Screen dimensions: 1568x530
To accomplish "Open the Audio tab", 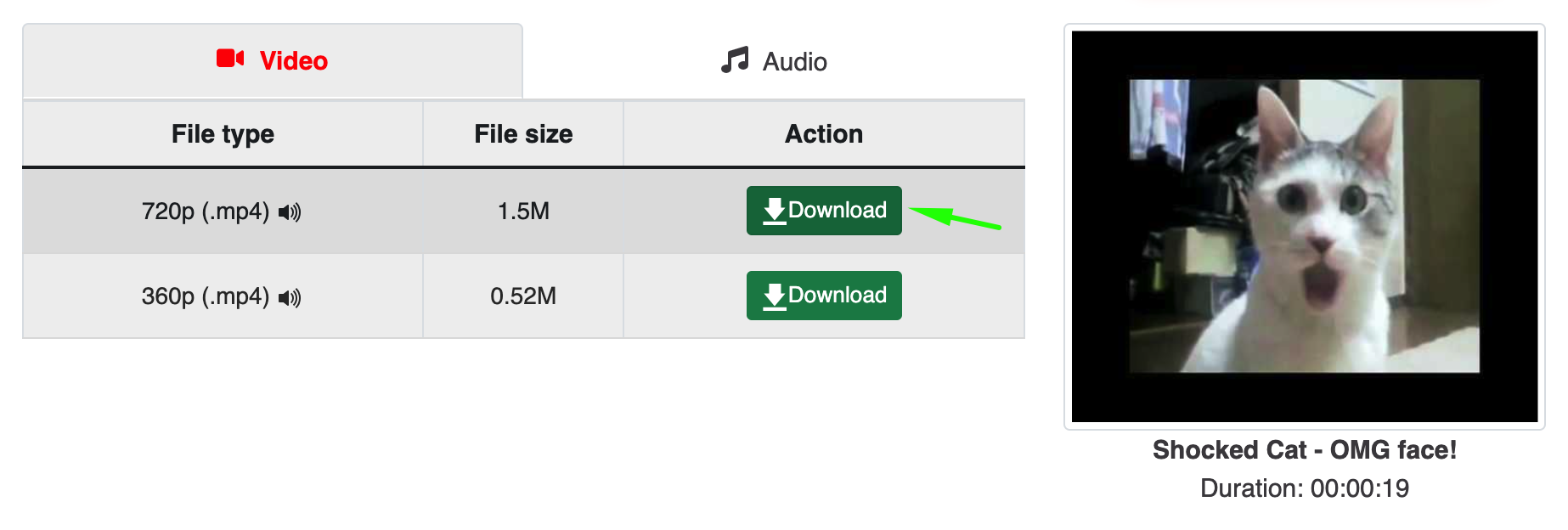I will coord(774,61).
